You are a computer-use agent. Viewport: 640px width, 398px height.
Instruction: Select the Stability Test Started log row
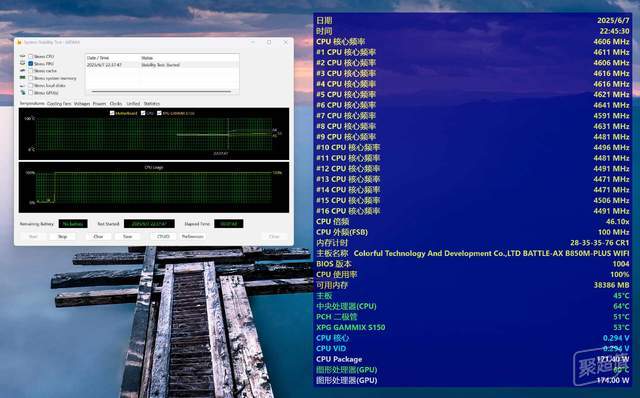162,65
